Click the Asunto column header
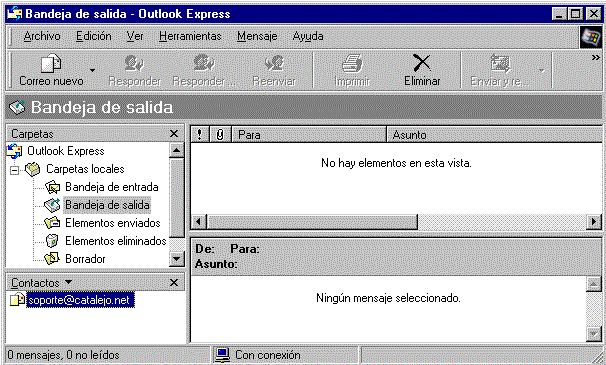 pos(494,135)
